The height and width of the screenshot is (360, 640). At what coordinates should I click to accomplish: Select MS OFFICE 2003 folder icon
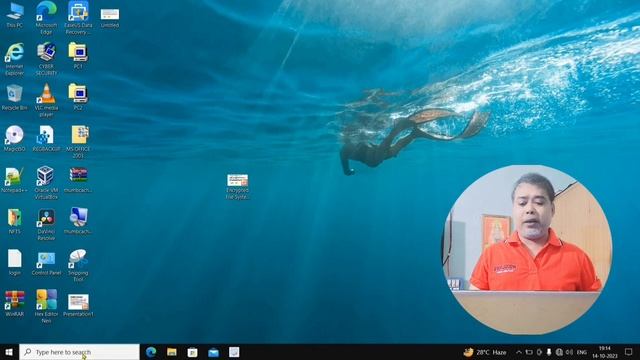(x=78, y=142)
